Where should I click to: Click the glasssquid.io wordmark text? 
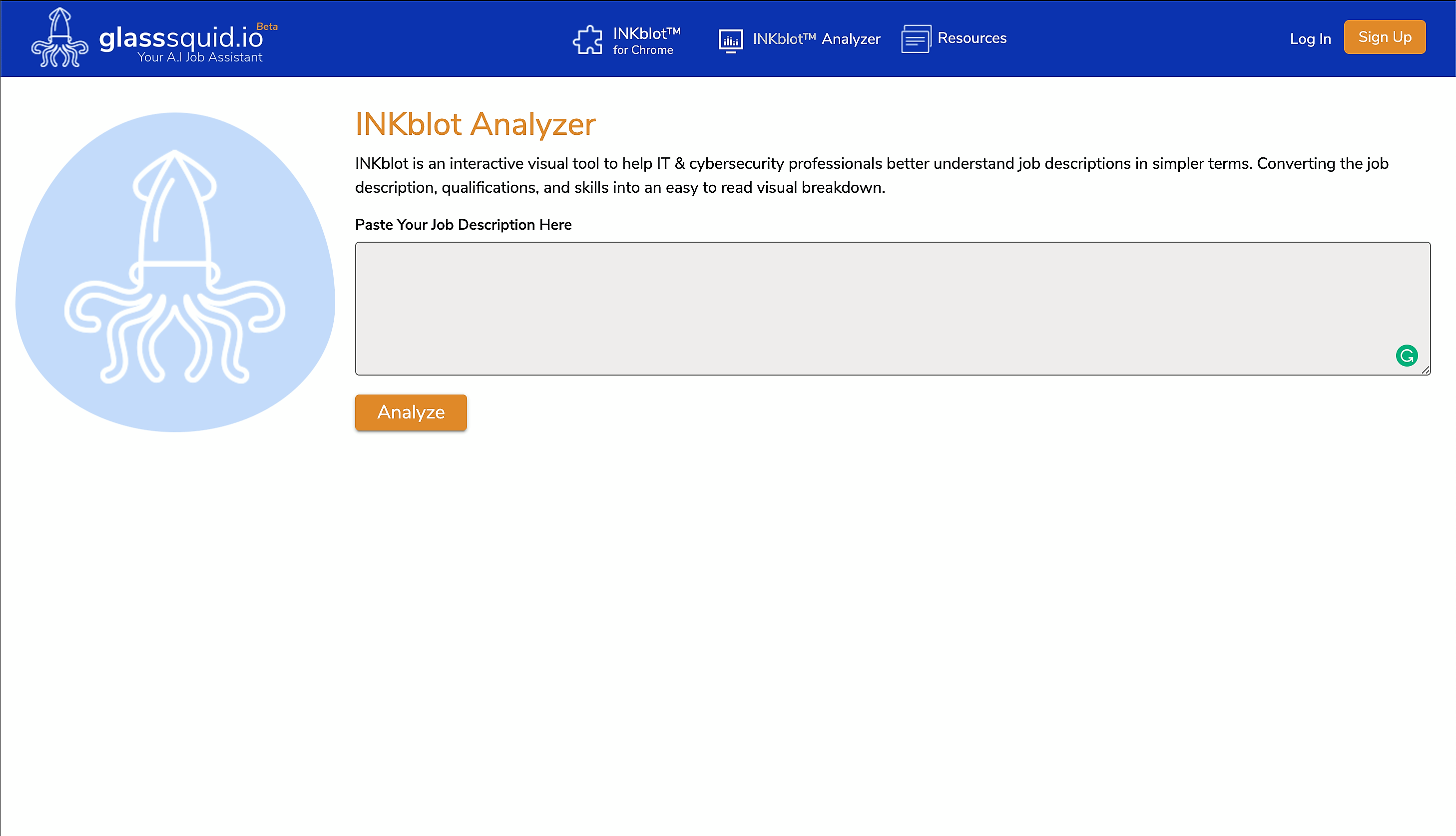(x=180, y=38)
